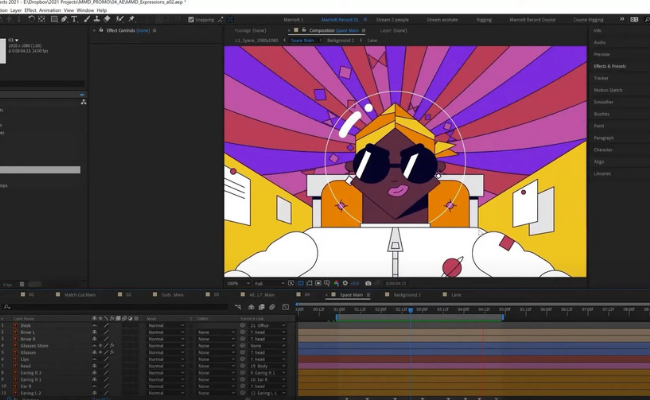Open the Graph Editor icon in timeline
Image resolution: width=650 pixels, height=400 pixels.
pyautogui.click(x=286, y=307)
